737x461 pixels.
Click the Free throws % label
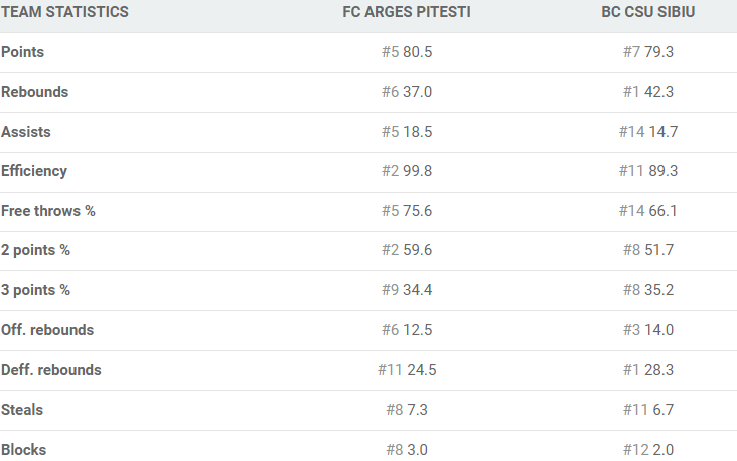(x=48, y=211)
